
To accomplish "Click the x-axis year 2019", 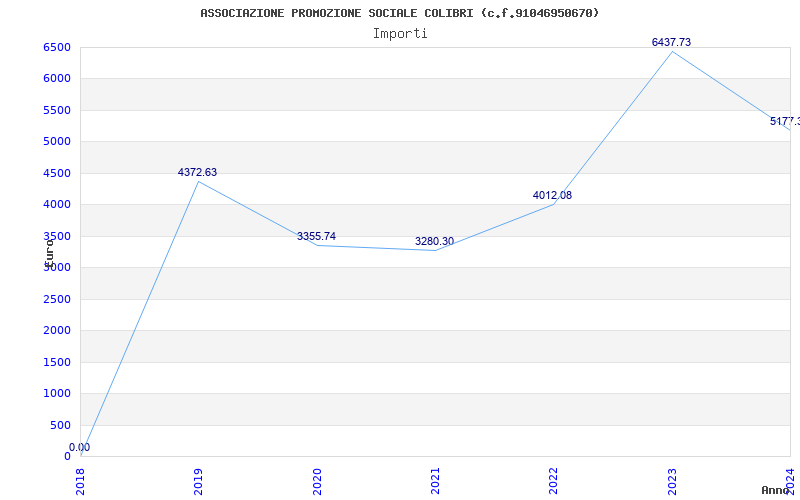I will pos(198,481).
